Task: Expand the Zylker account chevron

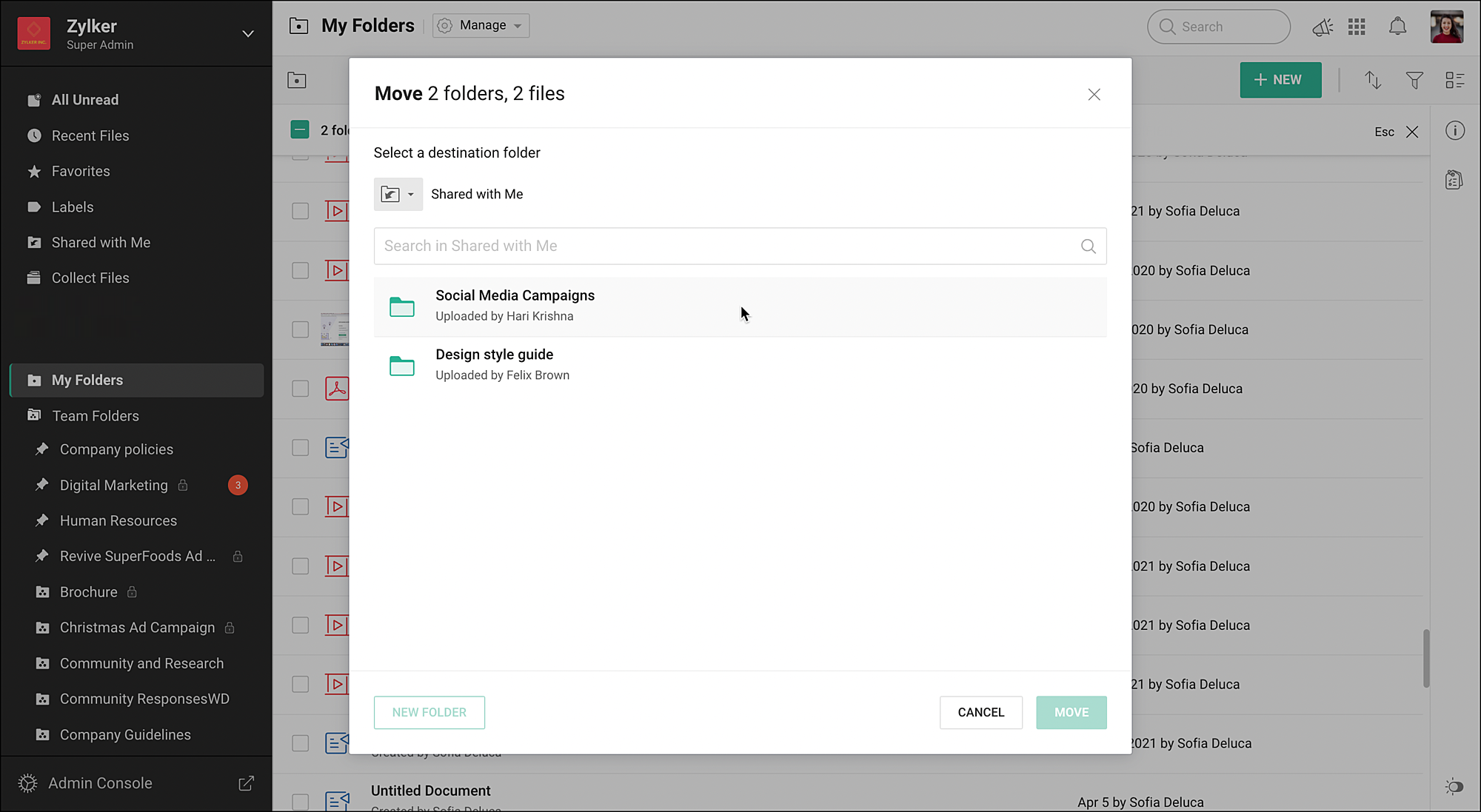Action: tap(248, 34)
